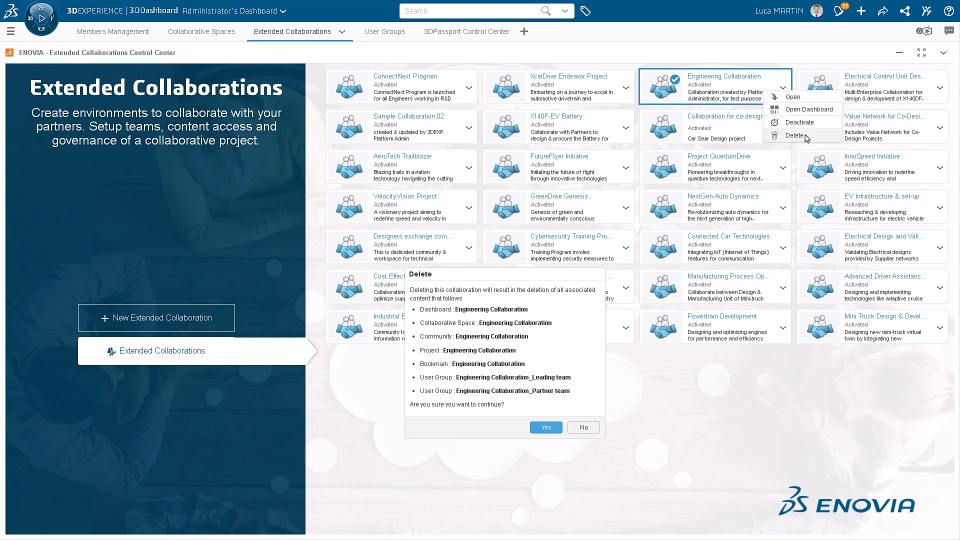
Task: Expand the Project QuantumDrive card menu
Action: point(783,168)
